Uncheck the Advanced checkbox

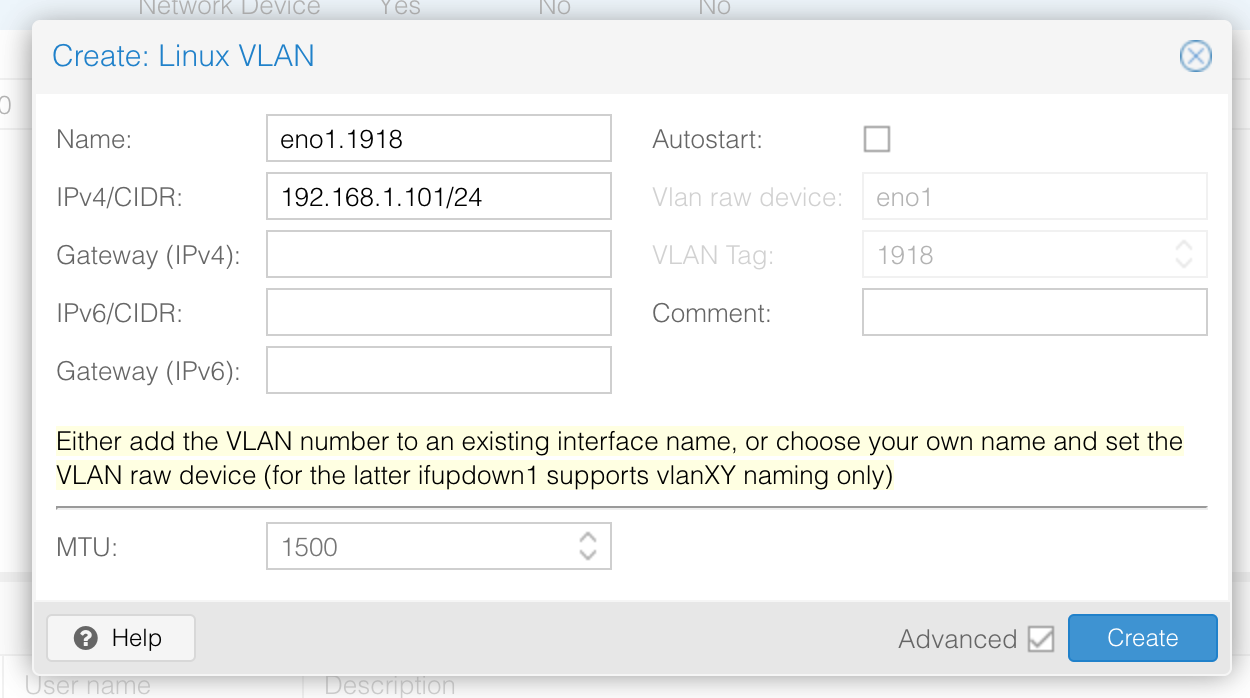[x=1041, y=639]
